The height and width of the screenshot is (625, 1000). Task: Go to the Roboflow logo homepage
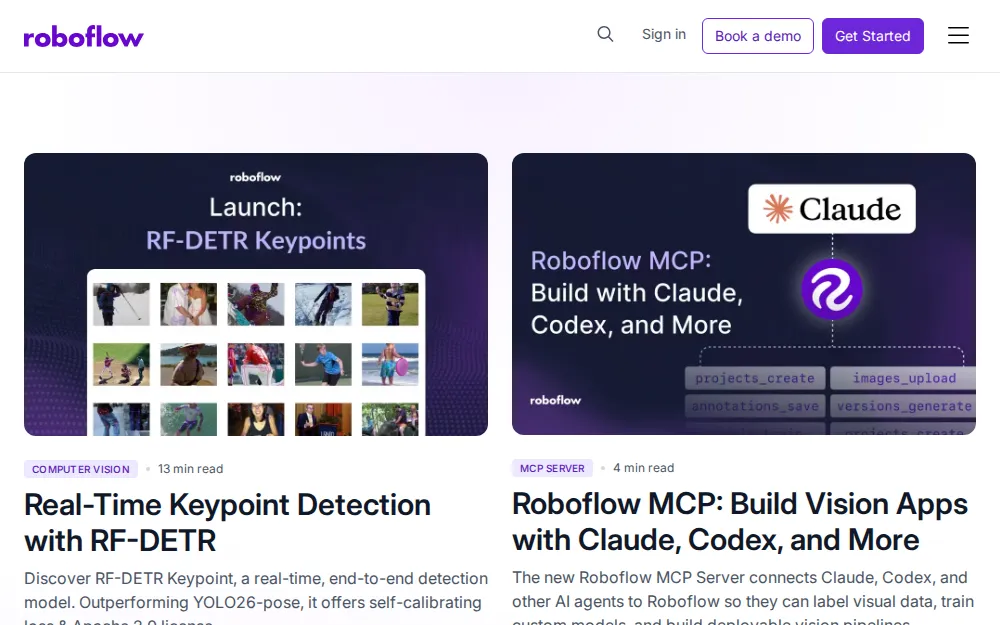tap(84, 36)
